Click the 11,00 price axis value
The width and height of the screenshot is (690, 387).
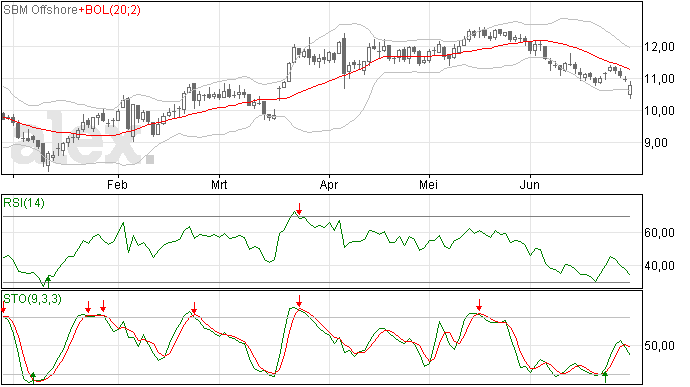[659, 79]
